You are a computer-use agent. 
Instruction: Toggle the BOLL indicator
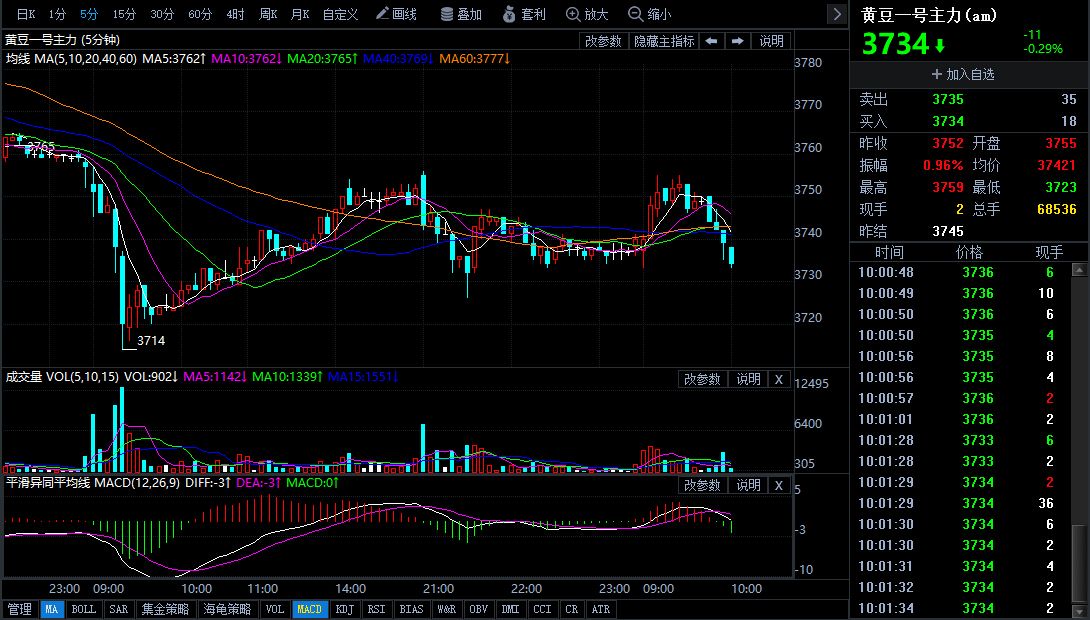tap(84, 609)
